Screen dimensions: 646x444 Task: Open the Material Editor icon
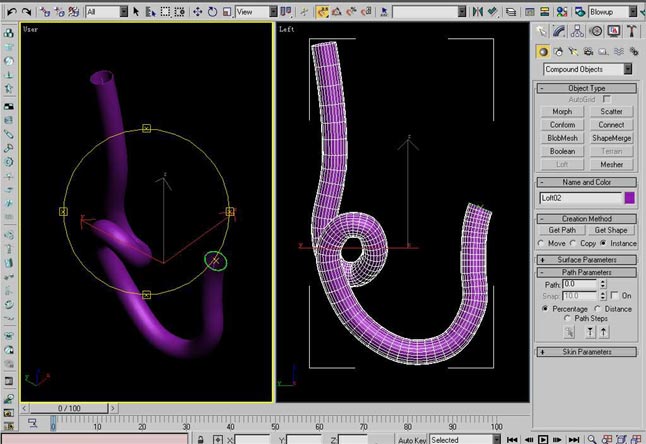tap(562, 12)
